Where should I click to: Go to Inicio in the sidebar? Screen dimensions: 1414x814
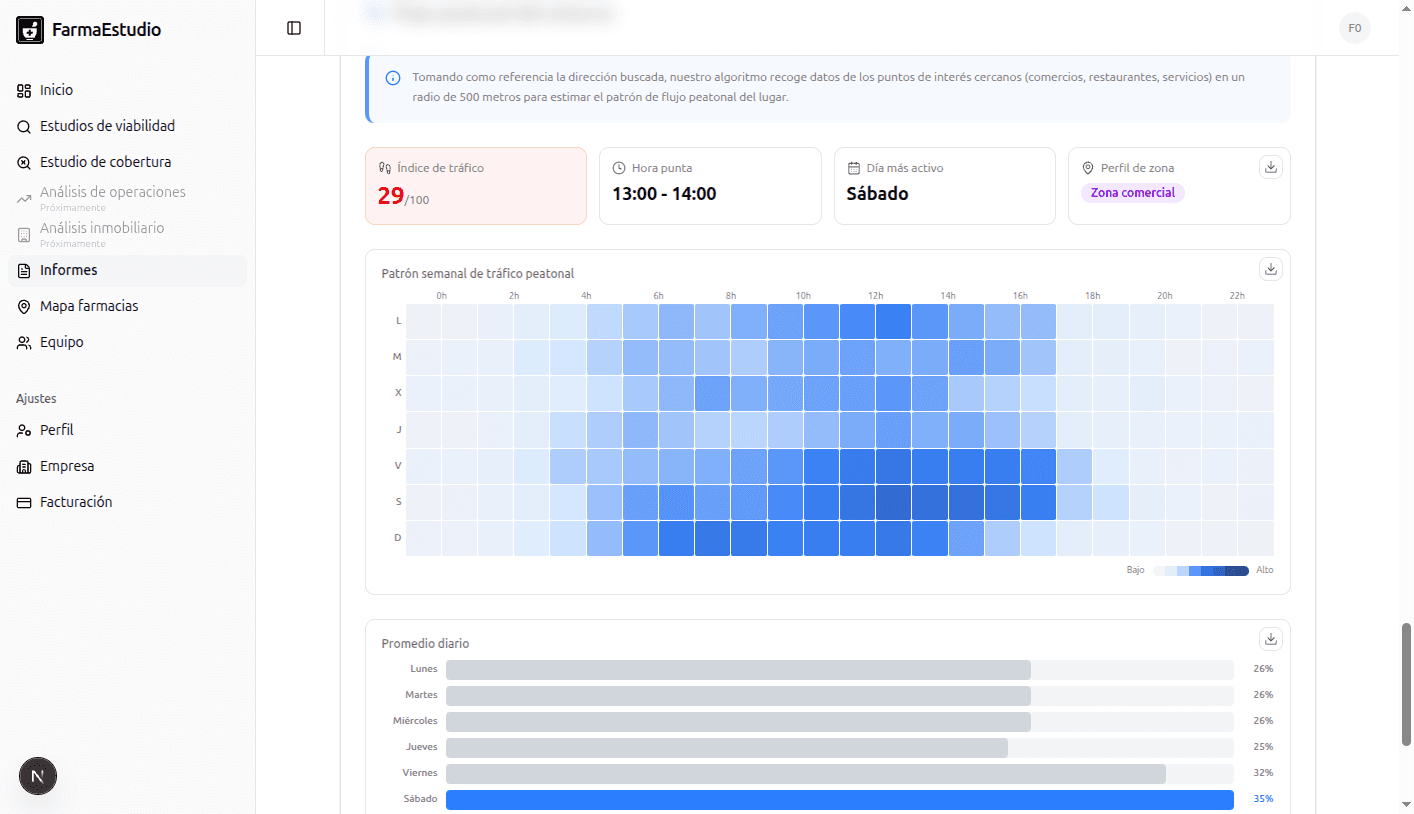[x=56, y=90]
